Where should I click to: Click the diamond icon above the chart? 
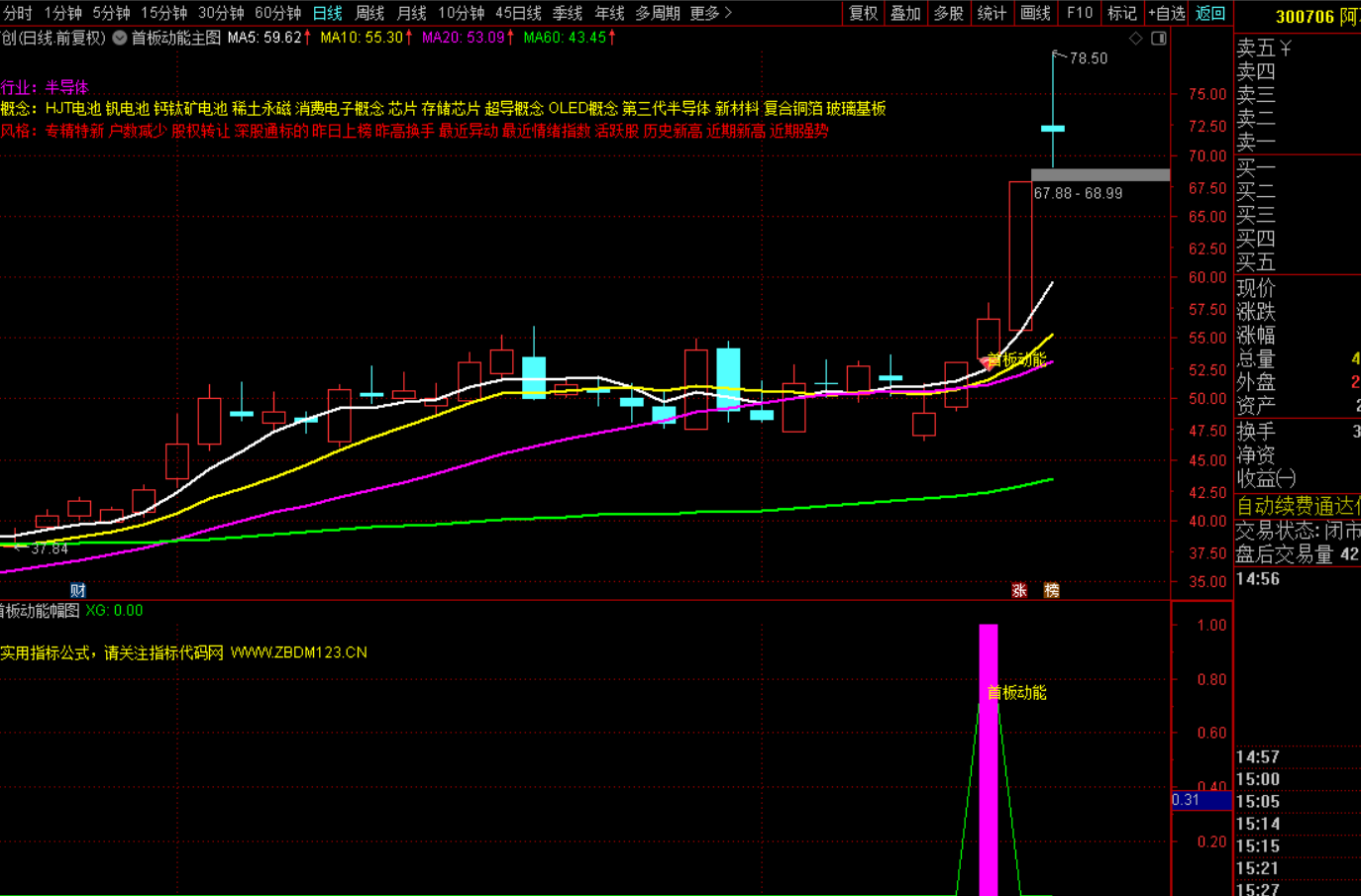click(x=1136, y=38)
